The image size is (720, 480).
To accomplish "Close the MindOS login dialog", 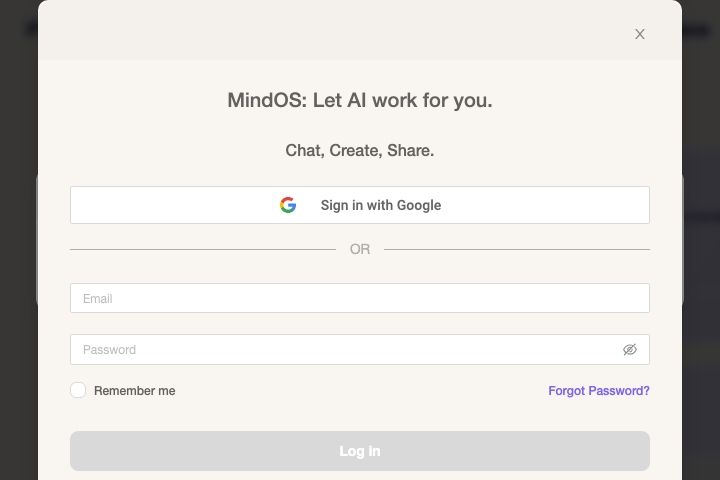I will [640, 34].
